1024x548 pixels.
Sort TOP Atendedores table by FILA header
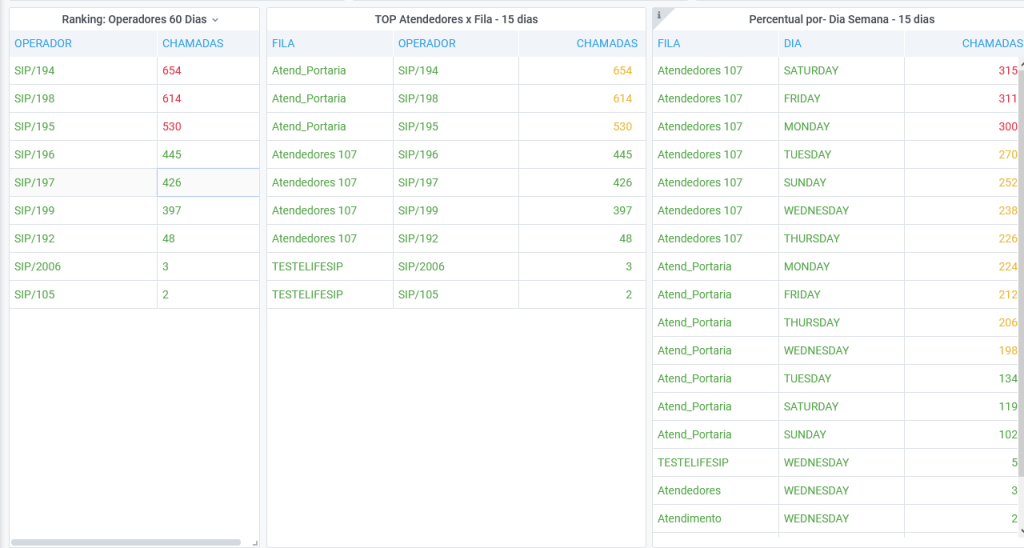pos(283,44)
